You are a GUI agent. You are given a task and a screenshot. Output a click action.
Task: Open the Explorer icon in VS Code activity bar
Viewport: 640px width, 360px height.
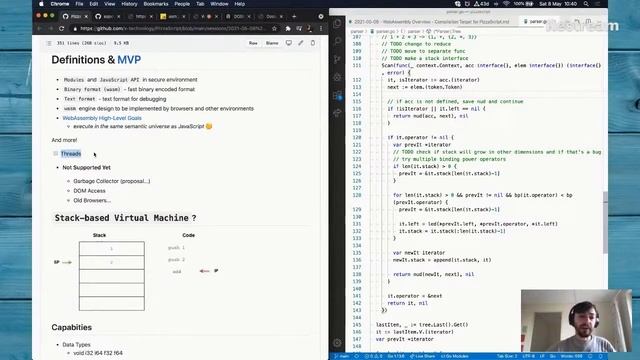(x=337, y=24)
